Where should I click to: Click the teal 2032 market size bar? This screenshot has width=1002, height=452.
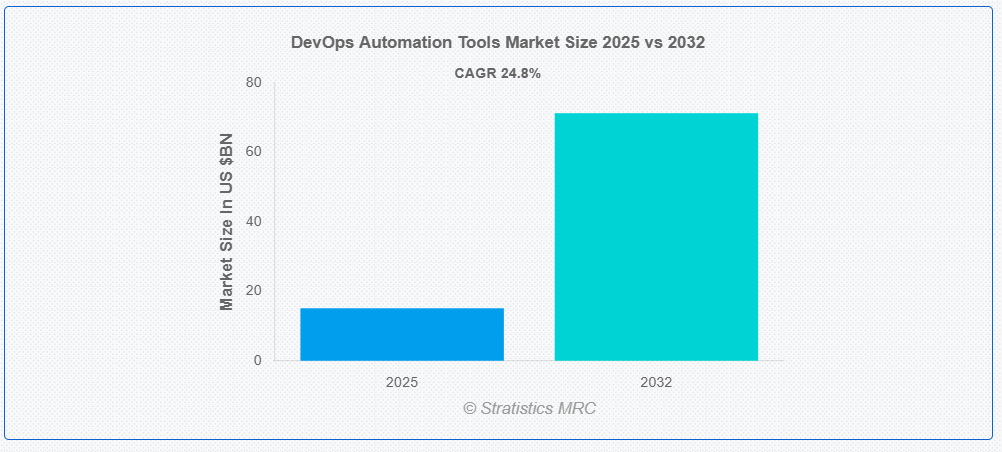[x=656, y=237]
